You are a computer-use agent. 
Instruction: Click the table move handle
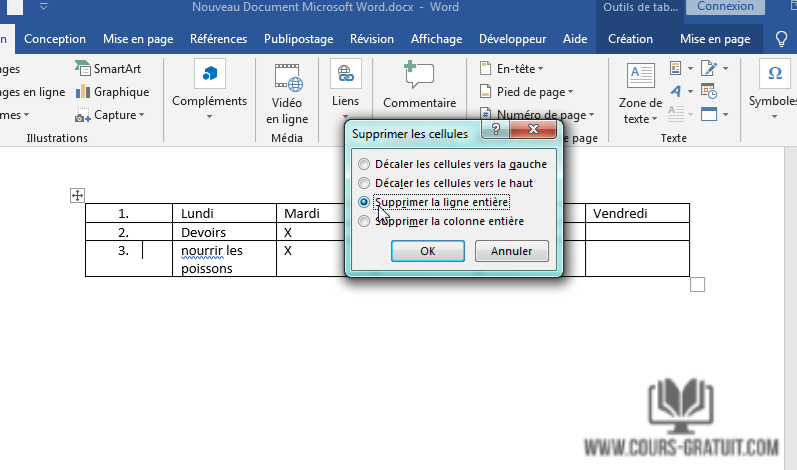coord(78,196)
